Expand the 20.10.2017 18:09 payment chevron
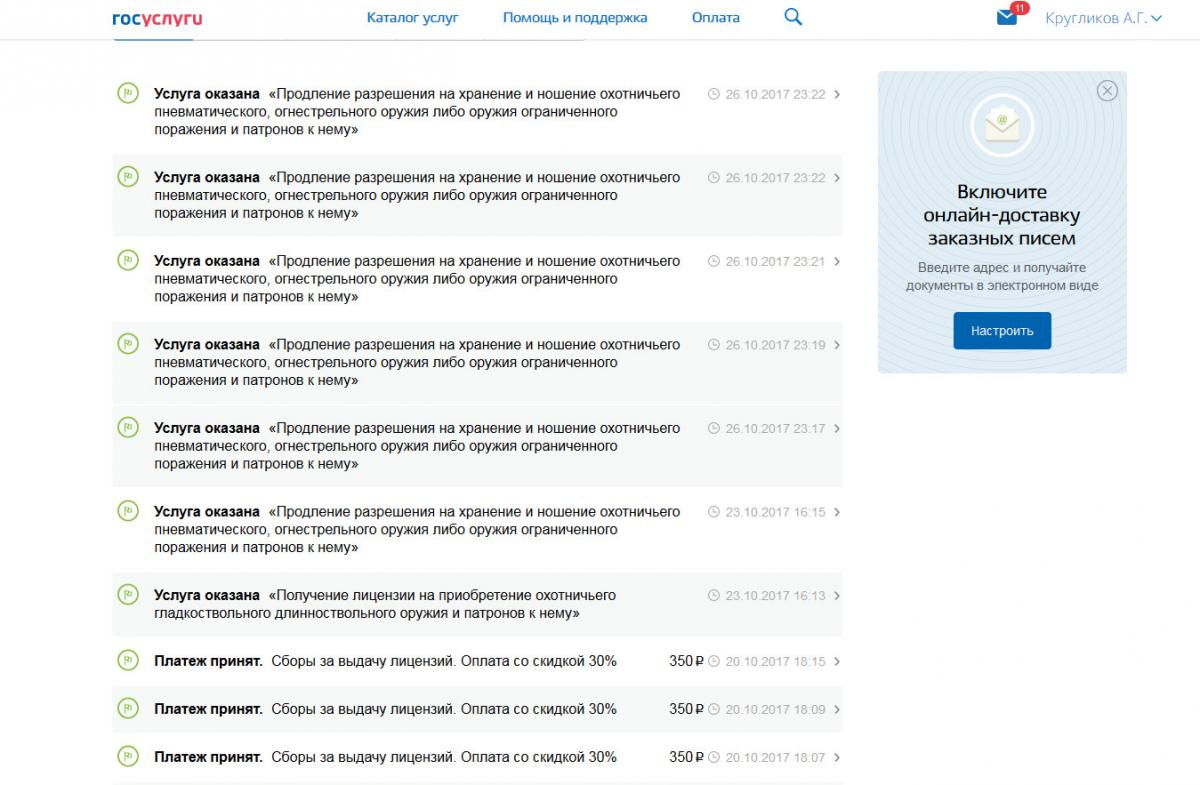Viewport: 1200px width, 785px height. pos(837,710)
